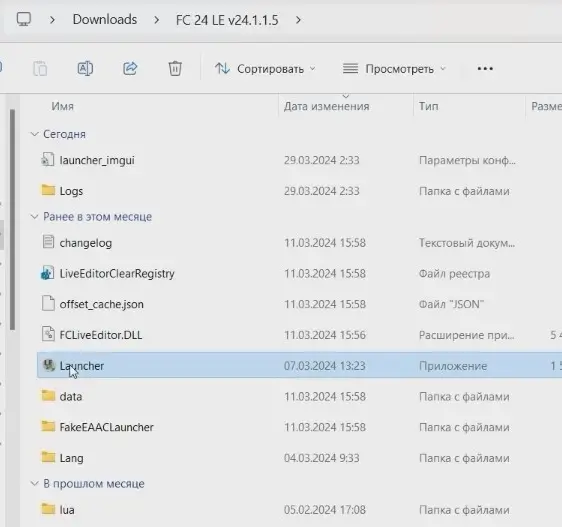
Task: Sort by the Тип column header
Action: [x=429, y=106]
